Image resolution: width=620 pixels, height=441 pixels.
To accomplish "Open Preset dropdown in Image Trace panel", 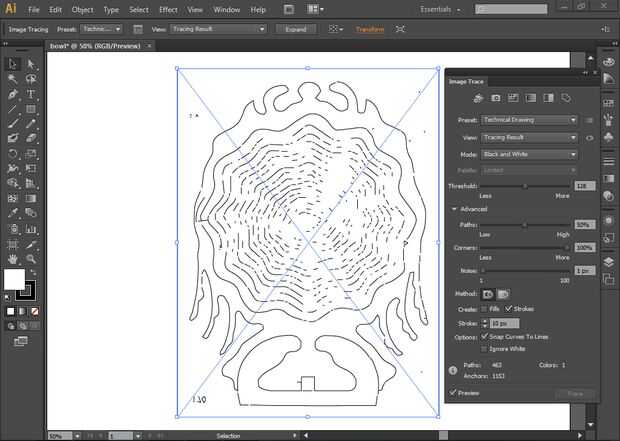I will coord(529,120).
